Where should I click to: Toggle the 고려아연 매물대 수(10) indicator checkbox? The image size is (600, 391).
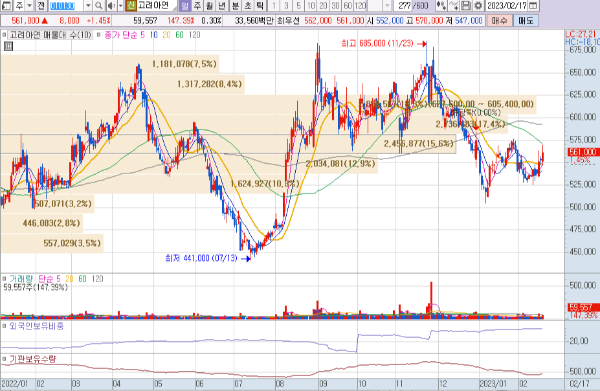(x=4, y=35)
